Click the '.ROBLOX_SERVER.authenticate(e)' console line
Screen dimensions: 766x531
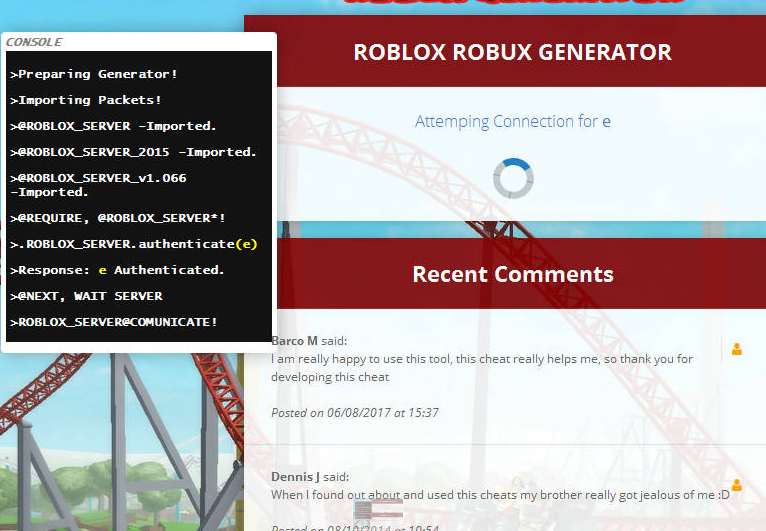(x=133, y=244)
